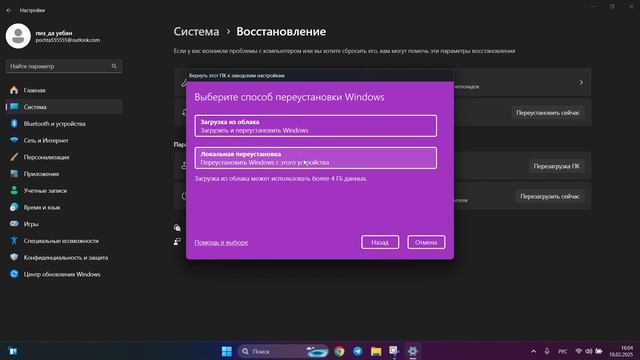Click the Система breadcrumb link
This screenshot has height=360, width=640.
pos(196,31)
